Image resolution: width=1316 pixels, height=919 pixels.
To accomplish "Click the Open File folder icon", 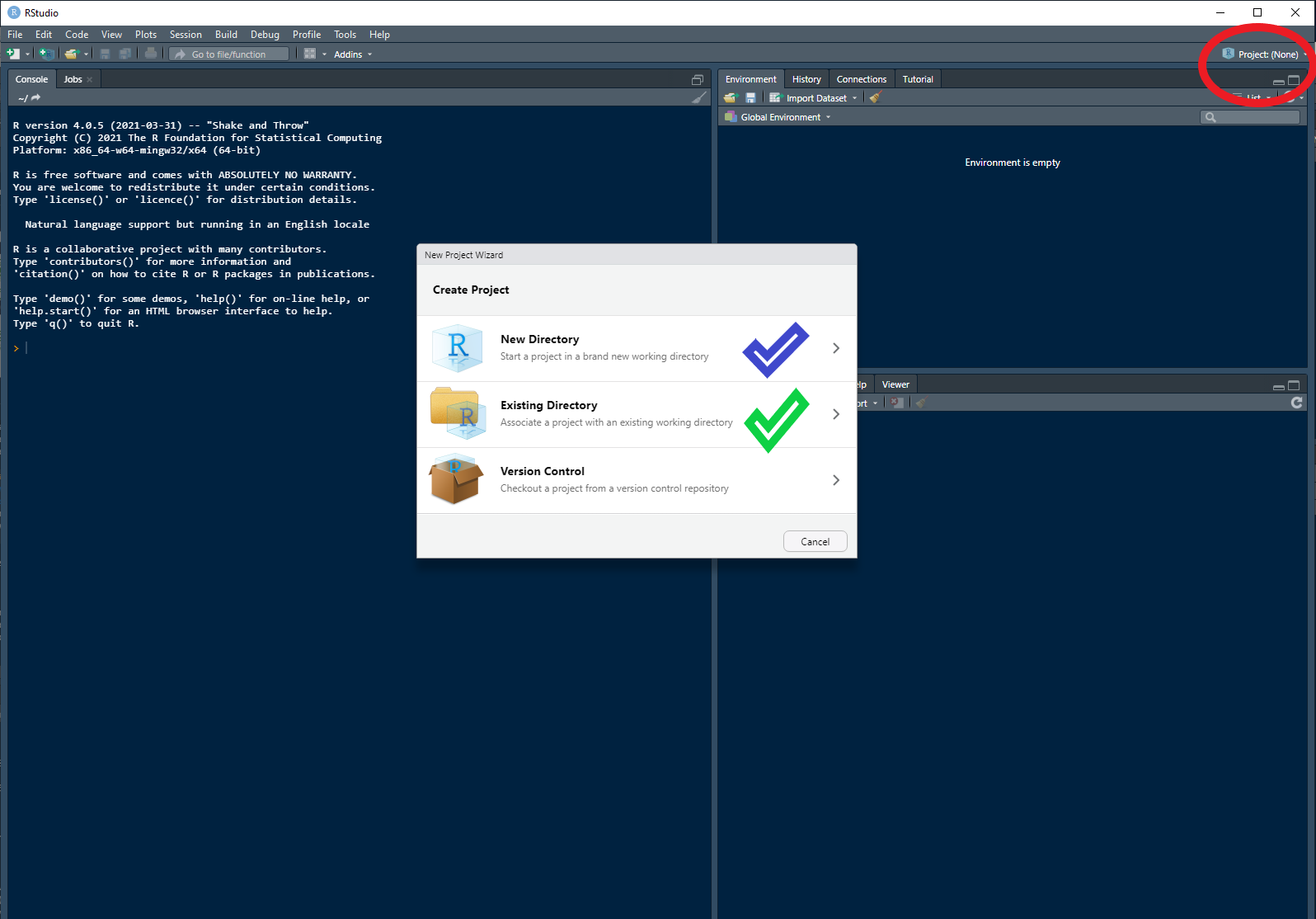I will pyautogui.click(x=71, y=54).
